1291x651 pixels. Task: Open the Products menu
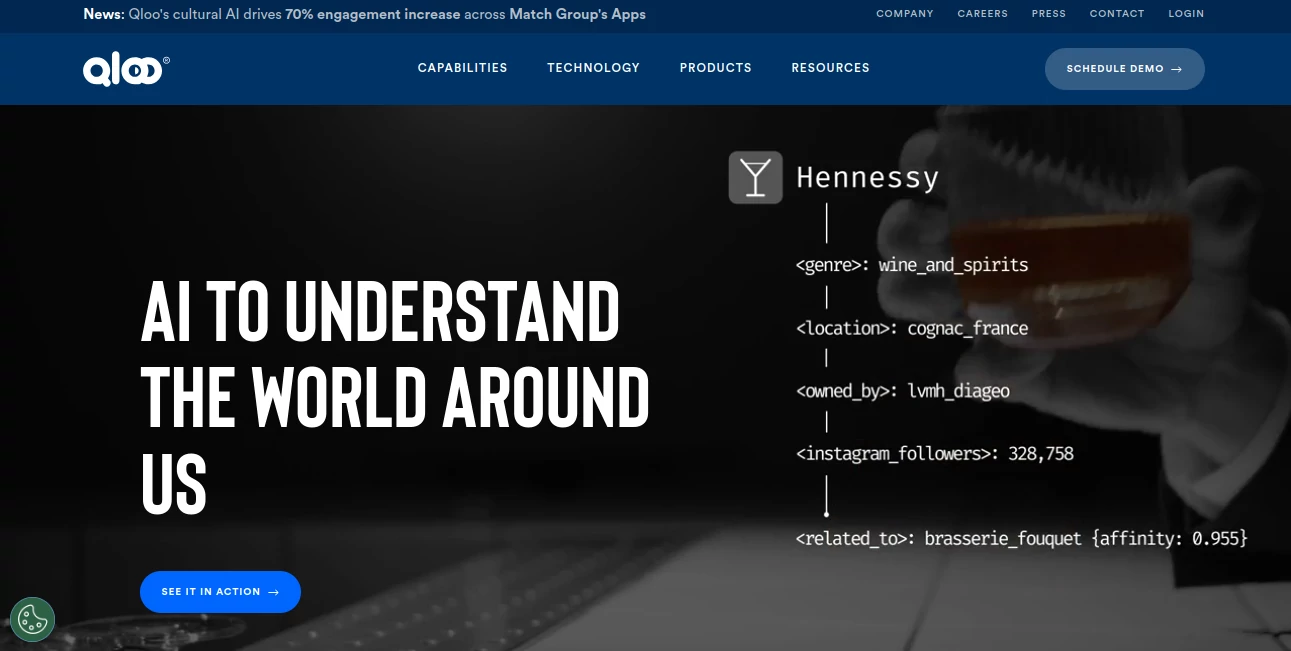pos(716,68)
